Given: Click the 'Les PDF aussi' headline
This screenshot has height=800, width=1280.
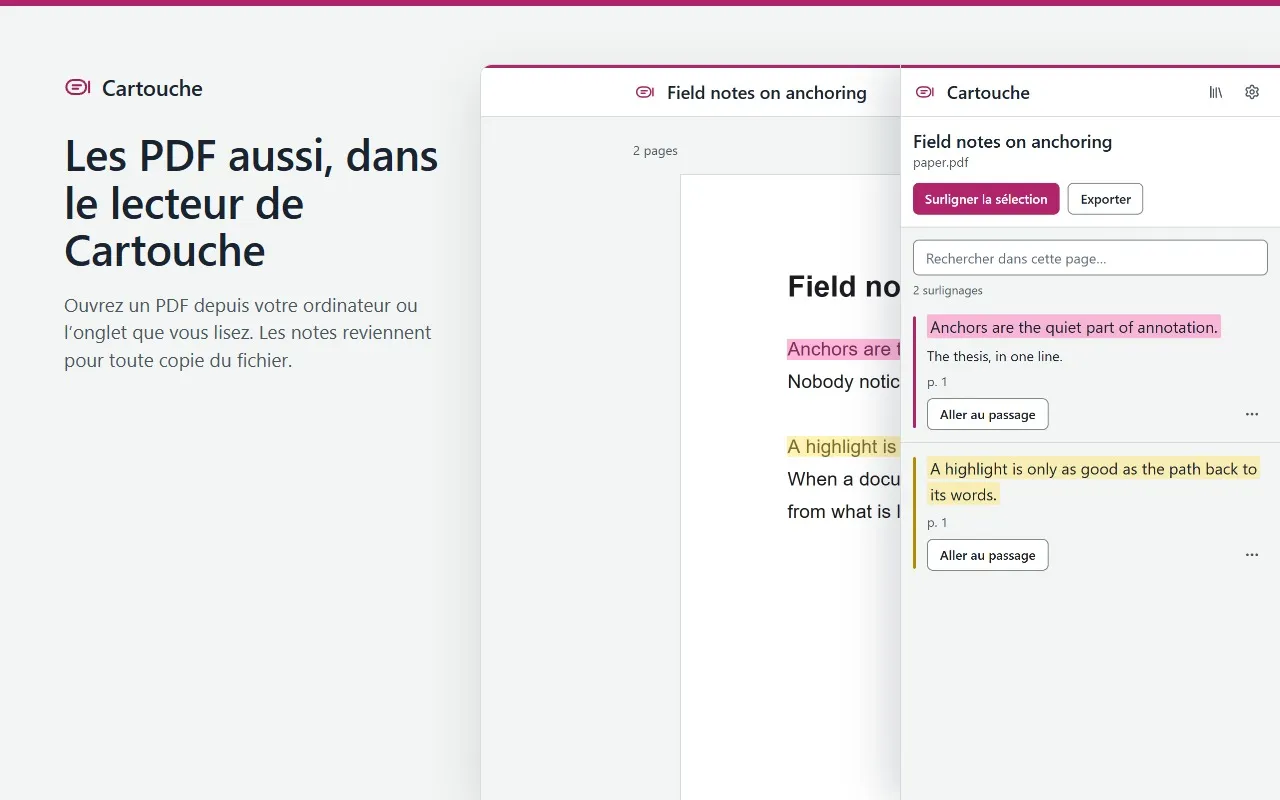Looking at the screenshot, I should coord(251,203).
